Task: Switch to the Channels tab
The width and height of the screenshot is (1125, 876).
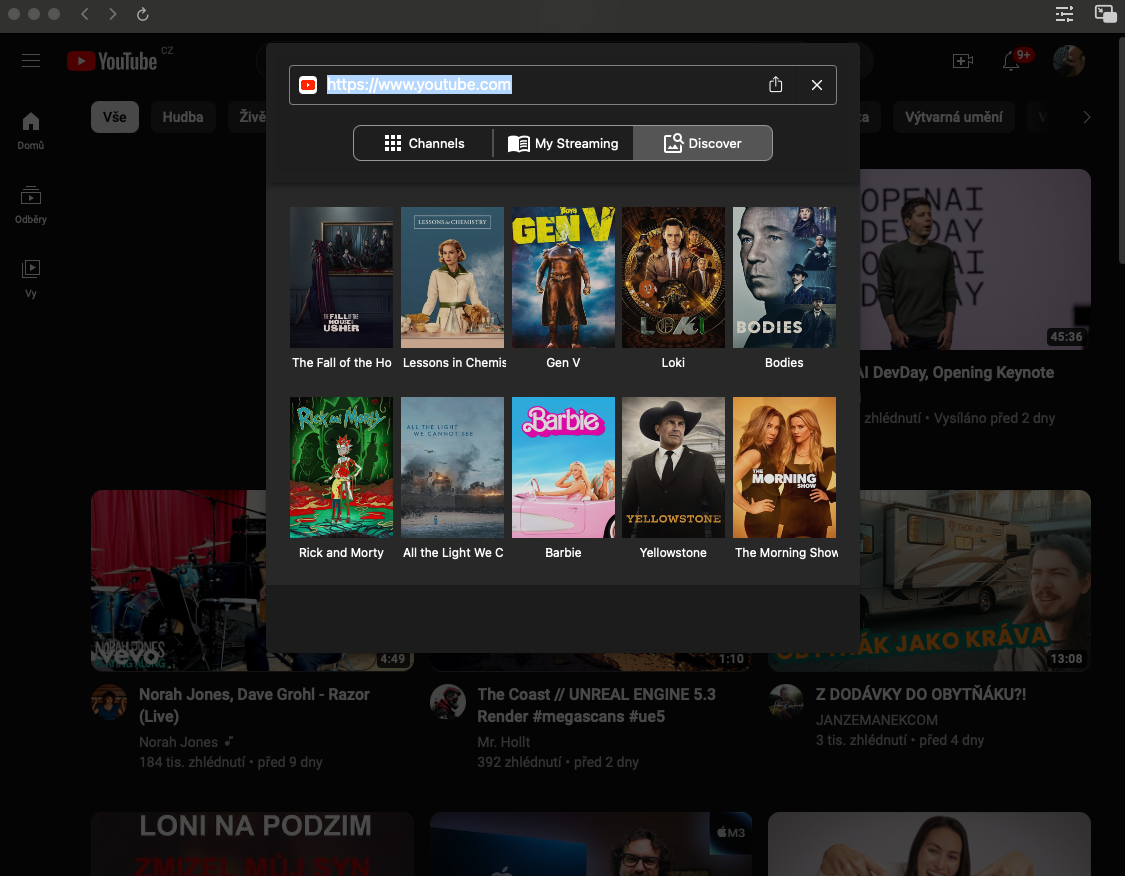Action: (x=424, y=143)
